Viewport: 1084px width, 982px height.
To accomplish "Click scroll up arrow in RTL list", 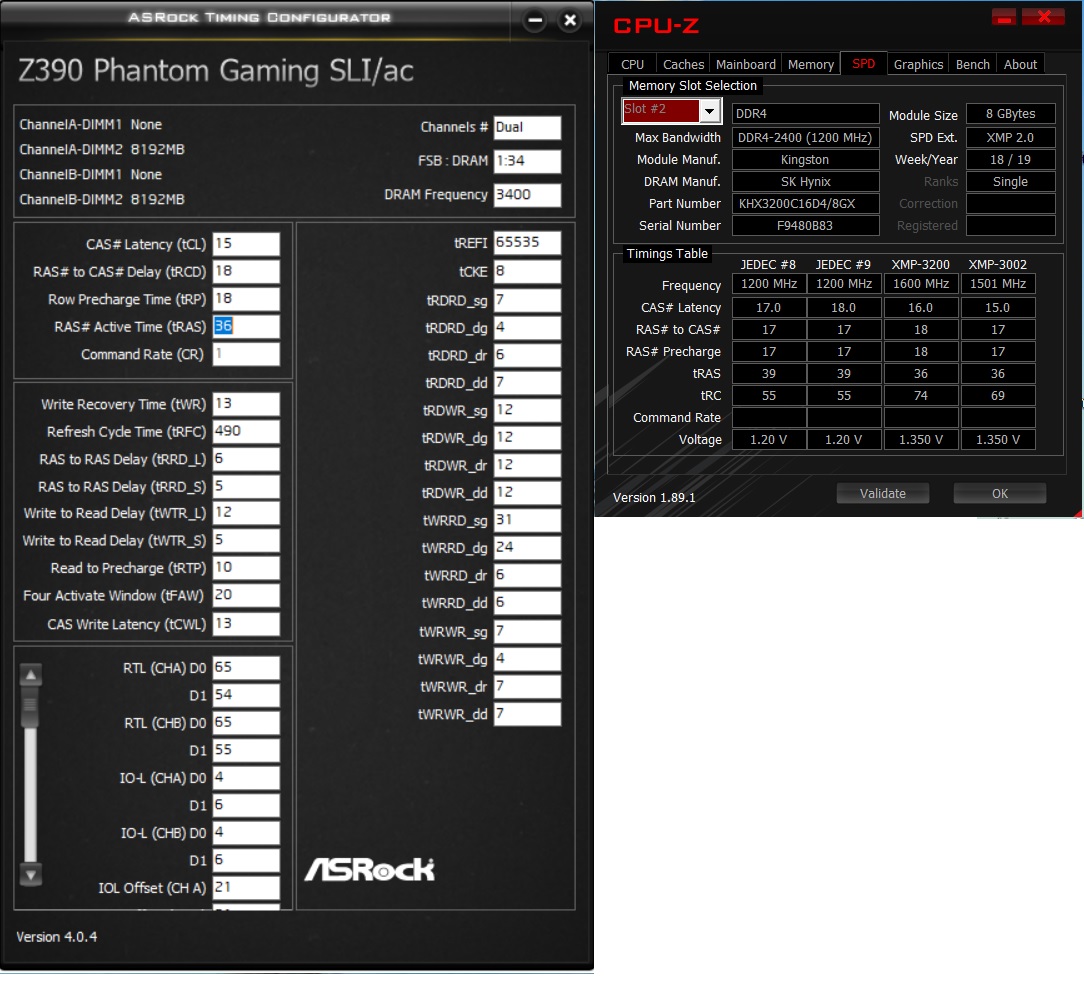I will pyautogui.click(x=30, y=674).
